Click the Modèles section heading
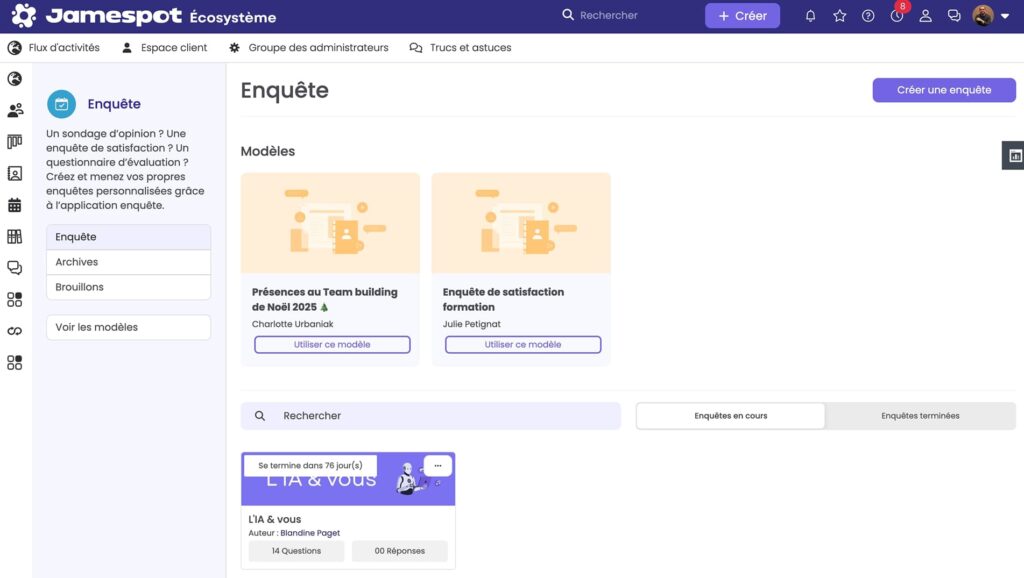 (268, 152)
